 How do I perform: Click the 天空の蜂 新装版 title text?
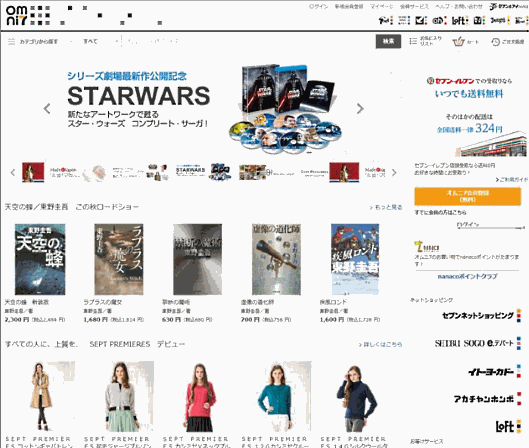coord(27,302)
